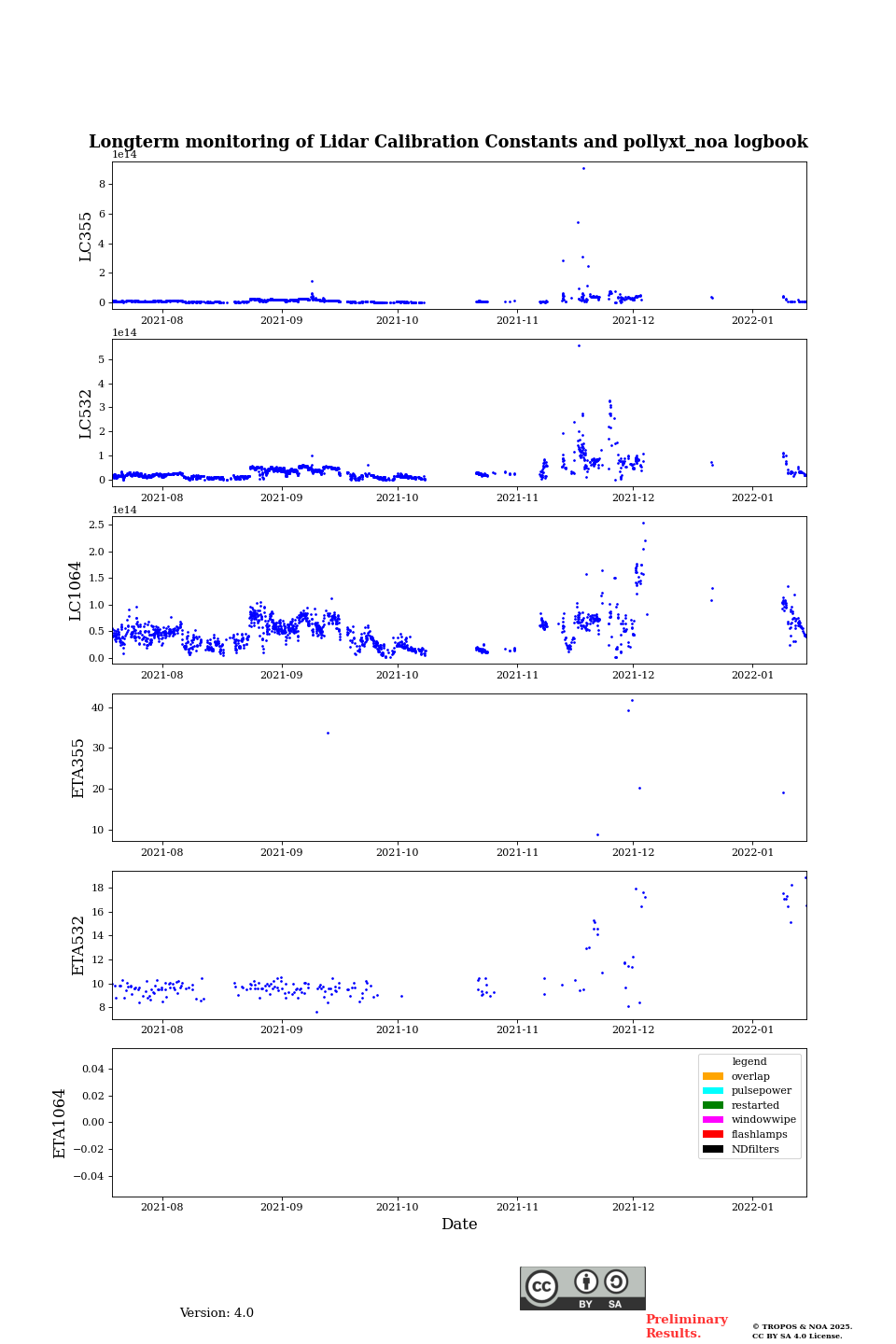Click the 2022-01 tick below ETA1064 plot
The image size is (896, 1344).
pyautogui.click(x=752, y=1207)
